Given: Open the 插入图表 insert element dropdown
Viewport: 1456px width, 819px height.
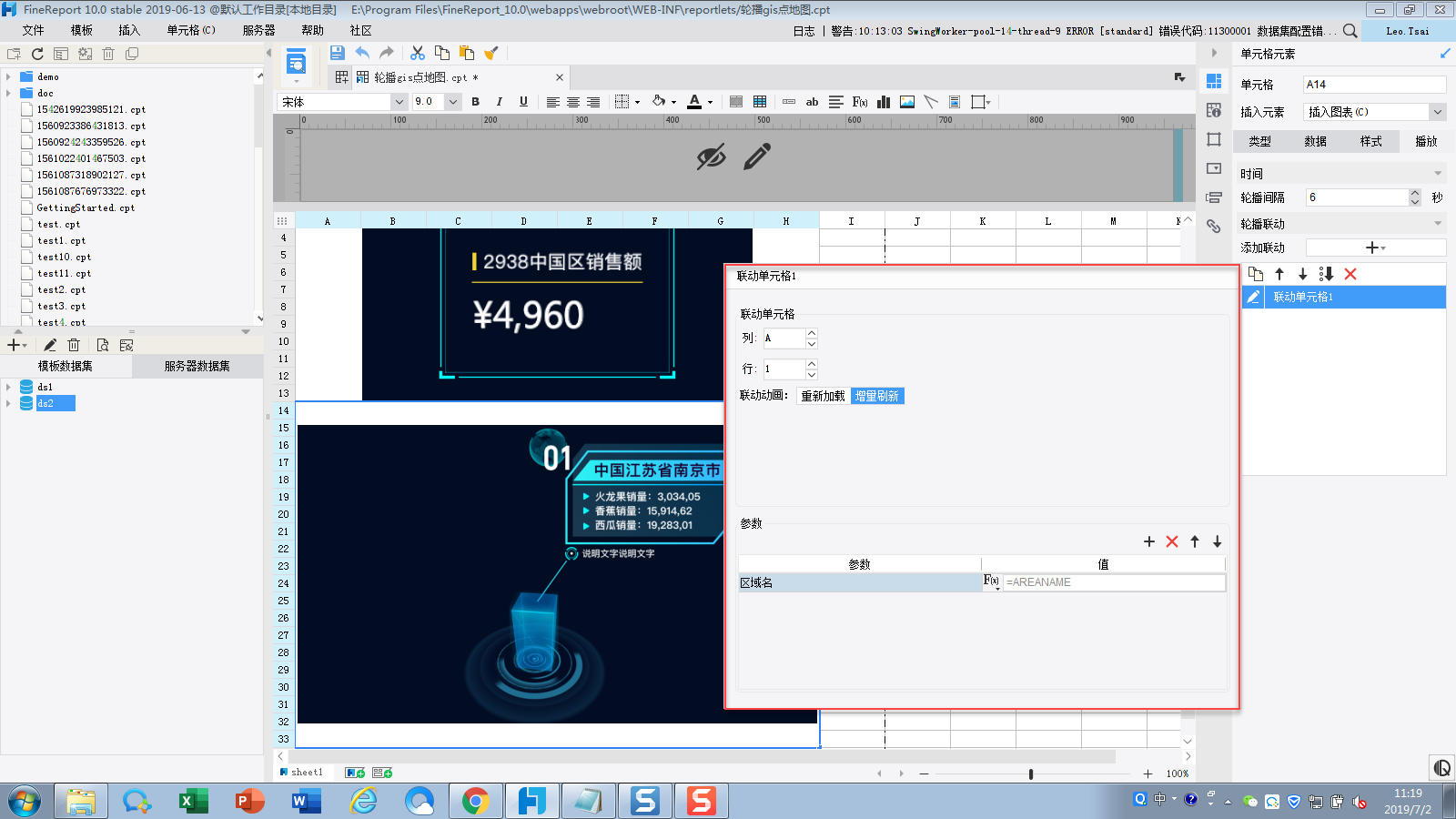Looking at the screenshot, I should point(1438,112).
